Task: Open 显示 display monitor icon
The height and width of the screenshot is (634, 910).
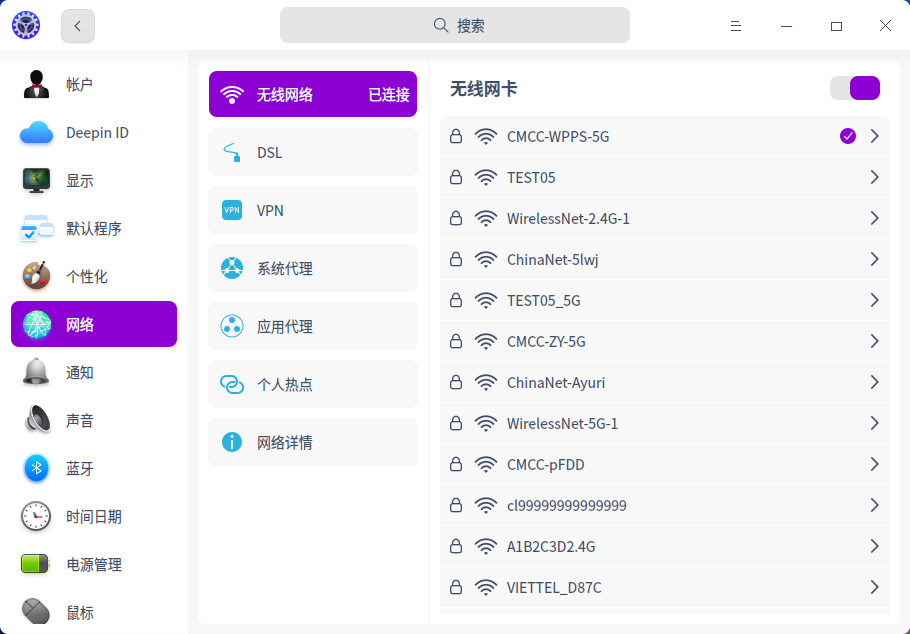Action: (37, 181)
